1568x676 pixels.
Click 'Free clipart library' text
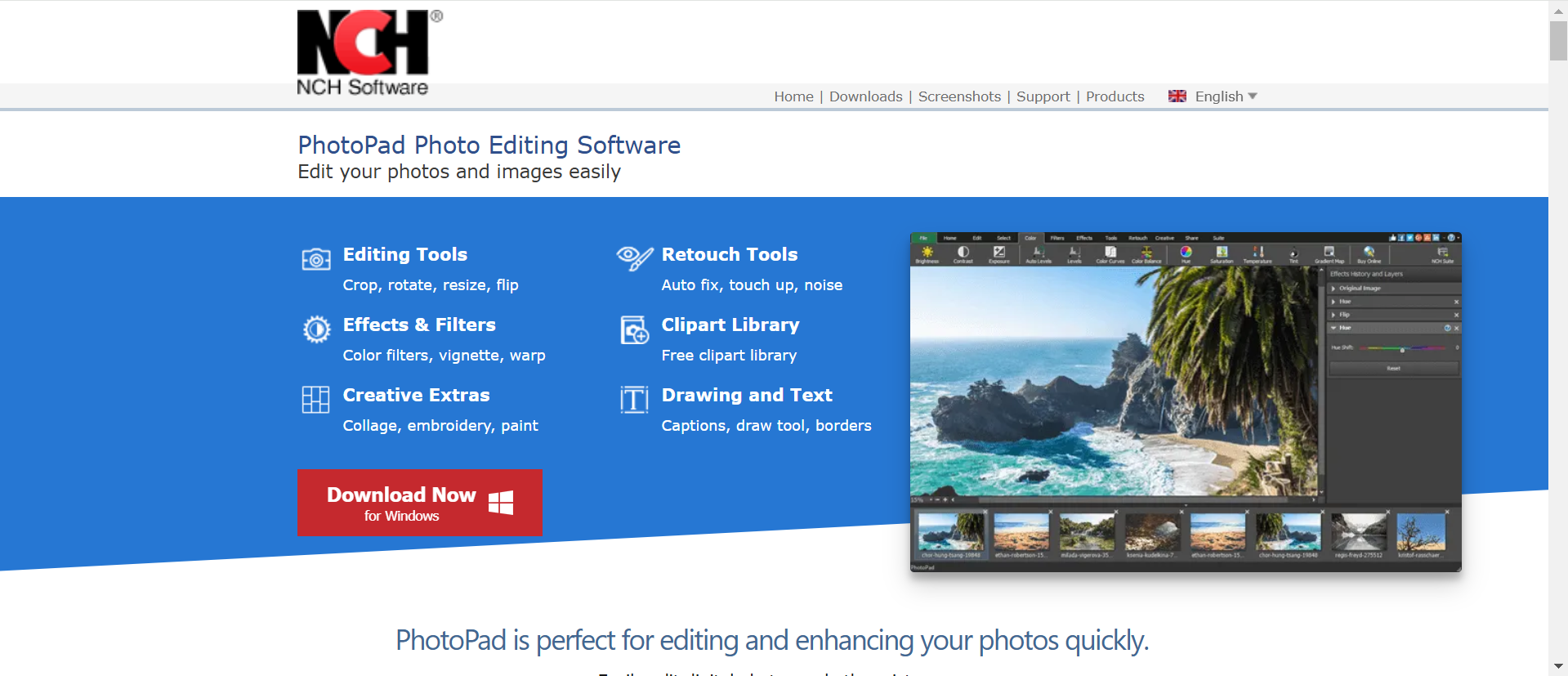point(729,356)
